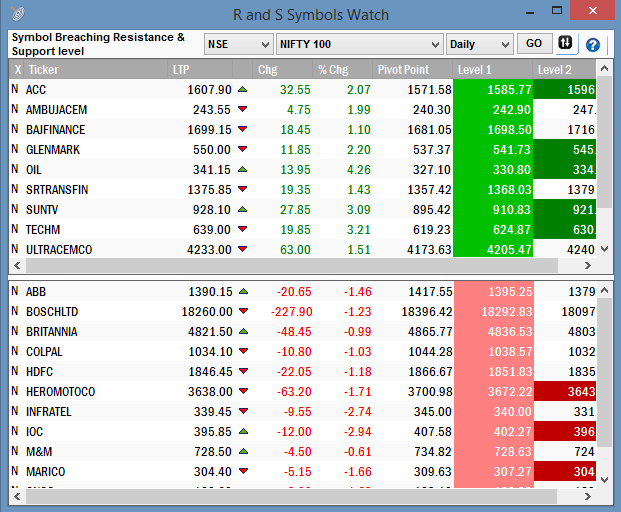
Task: Click the X column header
Action: [x=16, y=70]
